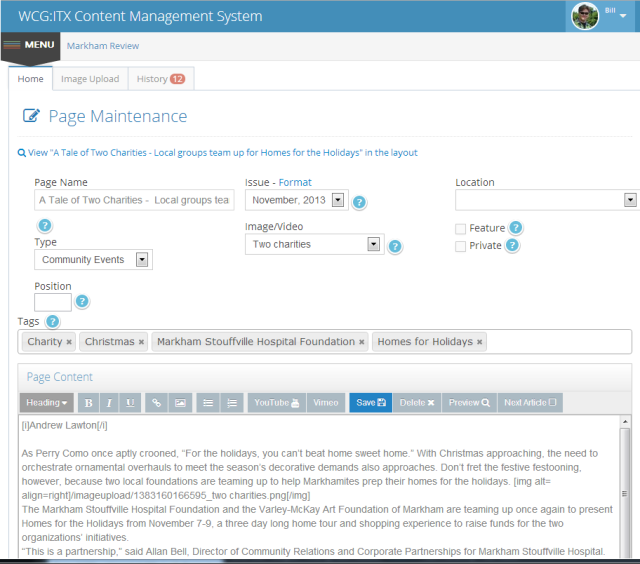The height and width of the screenshot is (564, 640).
Task: Insert an image with picture icon
Action: (180, 403)
